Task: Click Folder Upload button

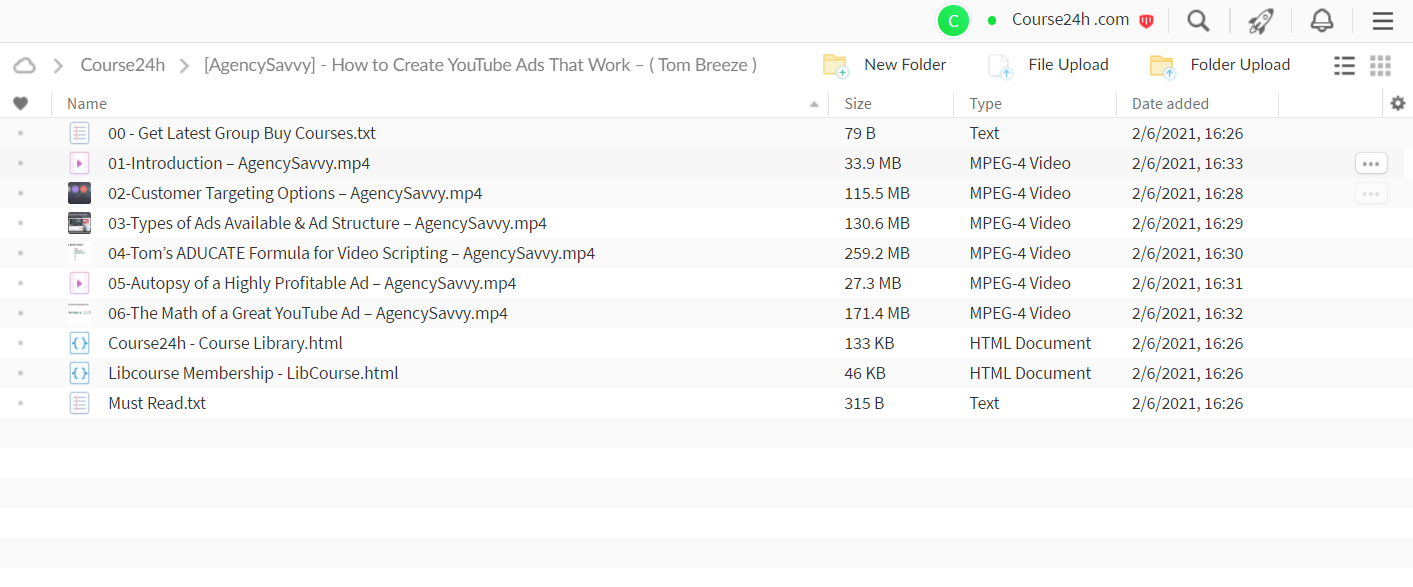Action: point(1219,65)
